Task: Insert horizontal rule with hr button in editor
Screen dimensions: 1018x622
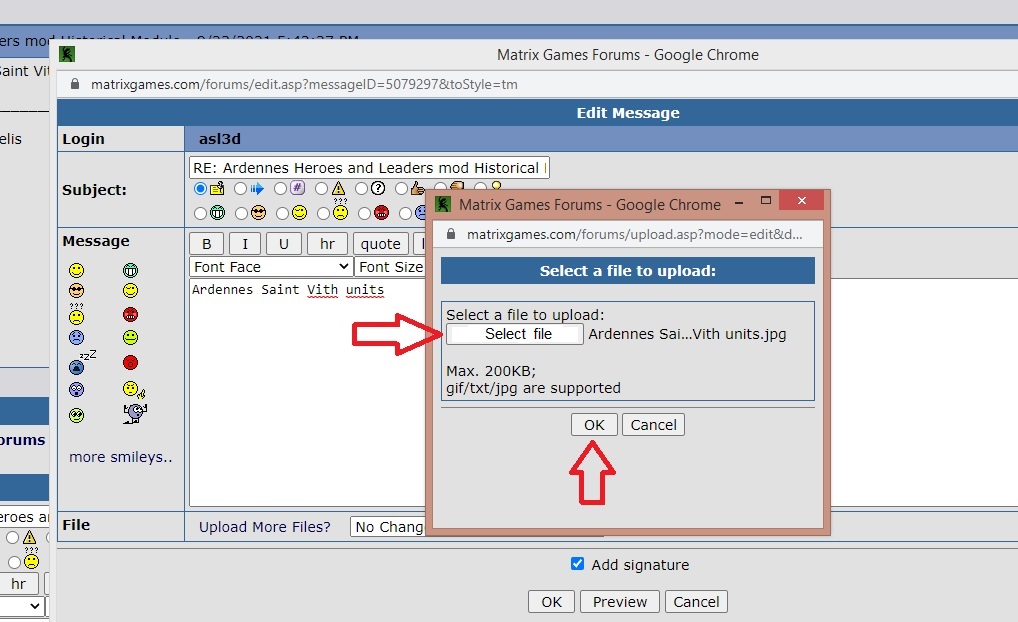Action: coord(327,243)
